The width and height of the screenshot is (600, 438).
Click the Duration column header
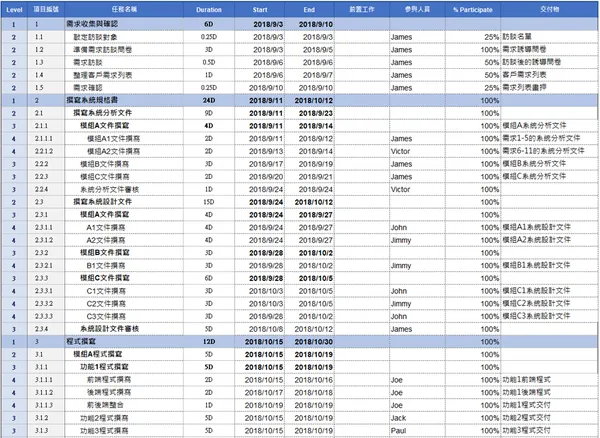click(209, 10)
